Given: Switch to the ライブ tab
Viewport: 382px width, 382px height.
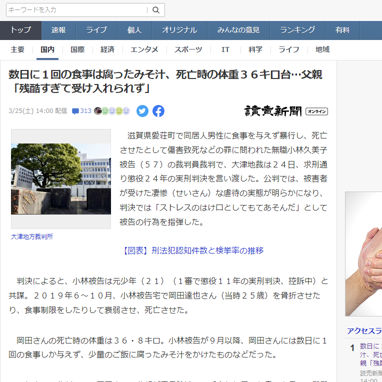Looking at the screenshot, I should pyautogui.click(x=97, y=30).
